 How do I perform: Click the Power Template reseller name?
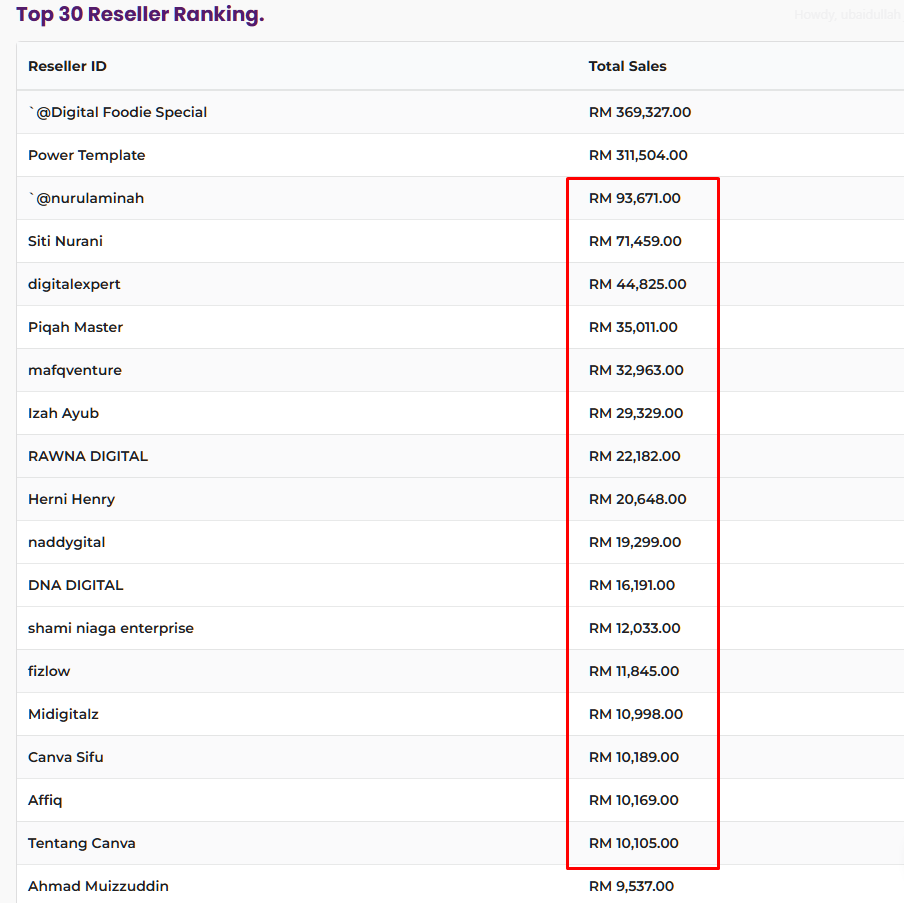(87, 155)
